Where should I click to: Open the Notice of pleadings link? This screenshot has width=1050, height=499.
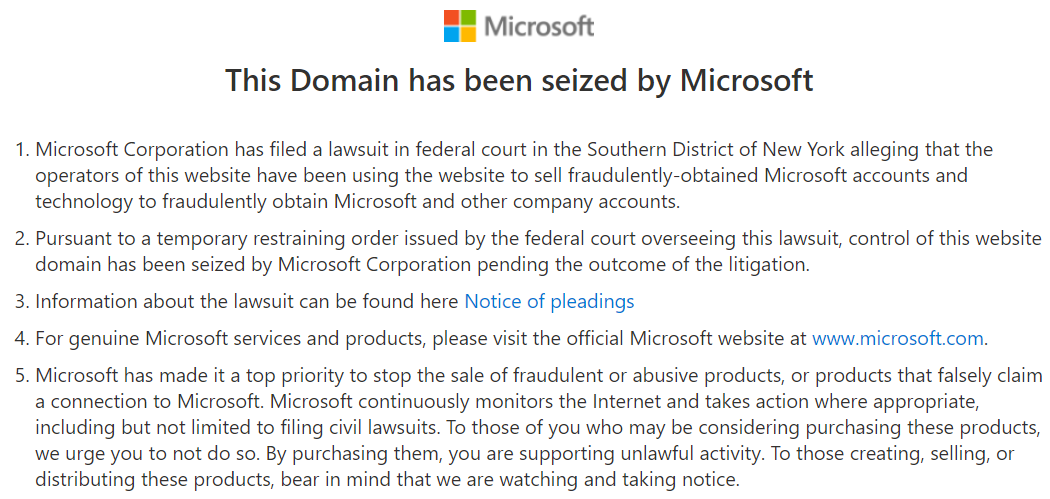tap(549, 301)
